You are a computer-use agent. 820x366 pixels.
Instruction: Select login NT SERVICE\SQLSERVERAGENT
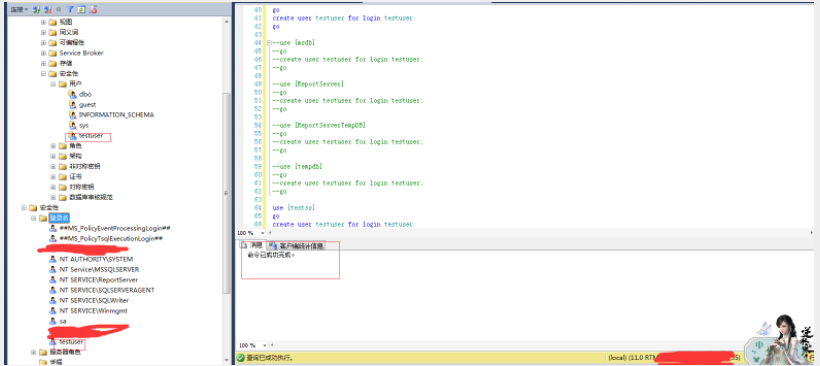(x=107, y=290)
